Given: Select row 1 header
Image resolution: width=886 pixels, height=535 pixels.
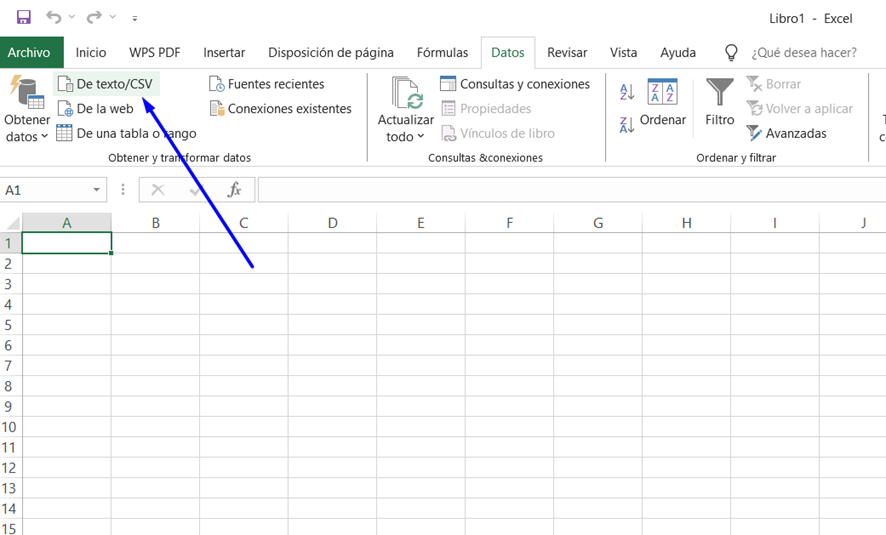Looking at the screenshot, I should 10,243.
